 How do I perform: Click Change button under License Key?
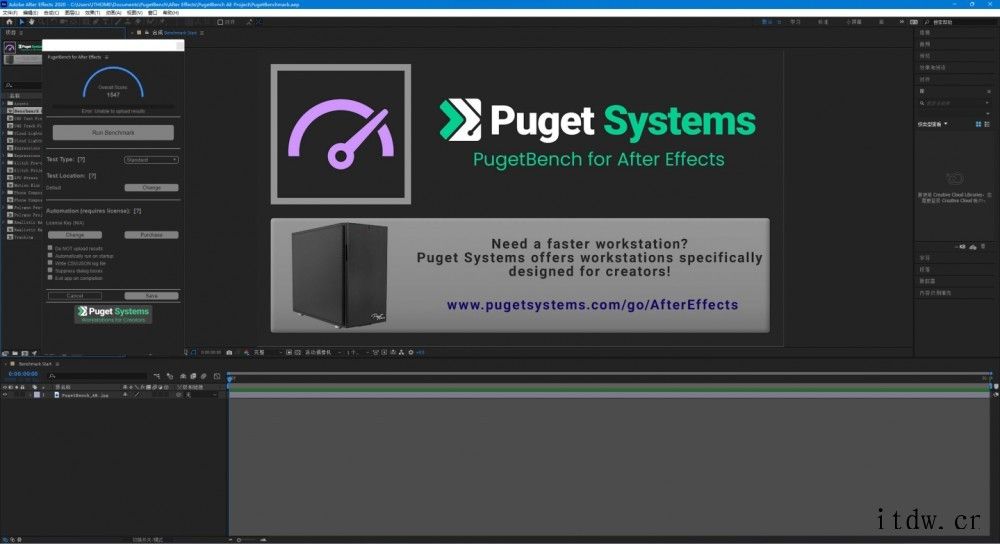[x=75, y=235]
